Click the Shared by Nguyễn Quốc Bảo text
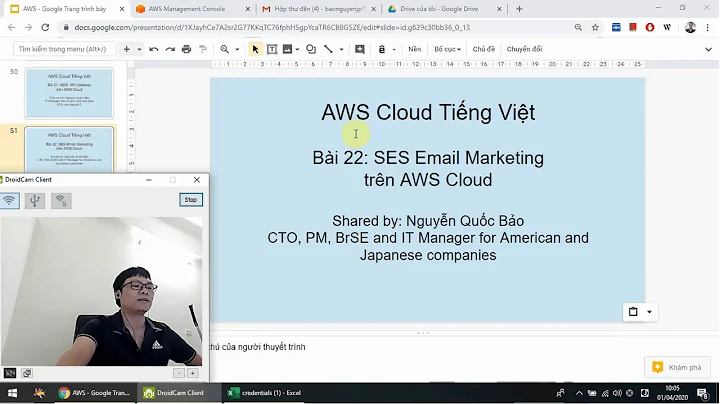Viewport: 720px width, 404px height. (428, 221)
